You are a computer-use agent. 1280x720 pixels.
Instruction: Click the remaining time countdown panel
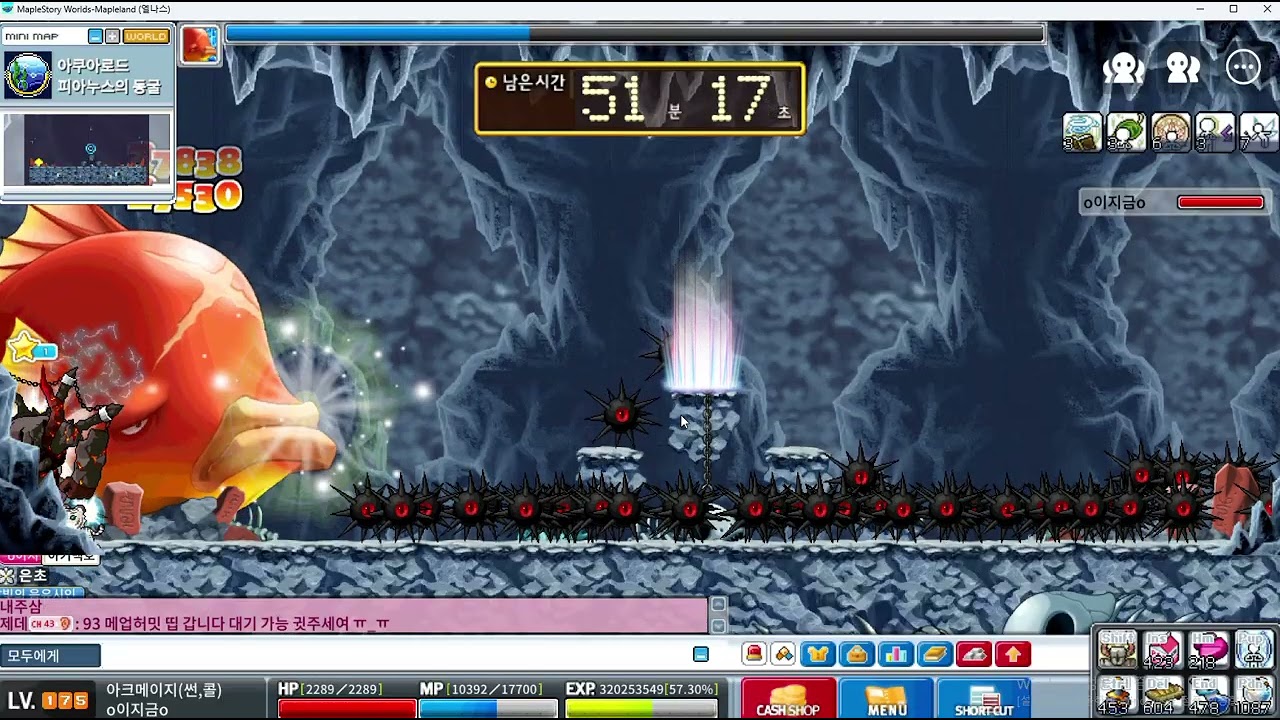pos(640,99)
